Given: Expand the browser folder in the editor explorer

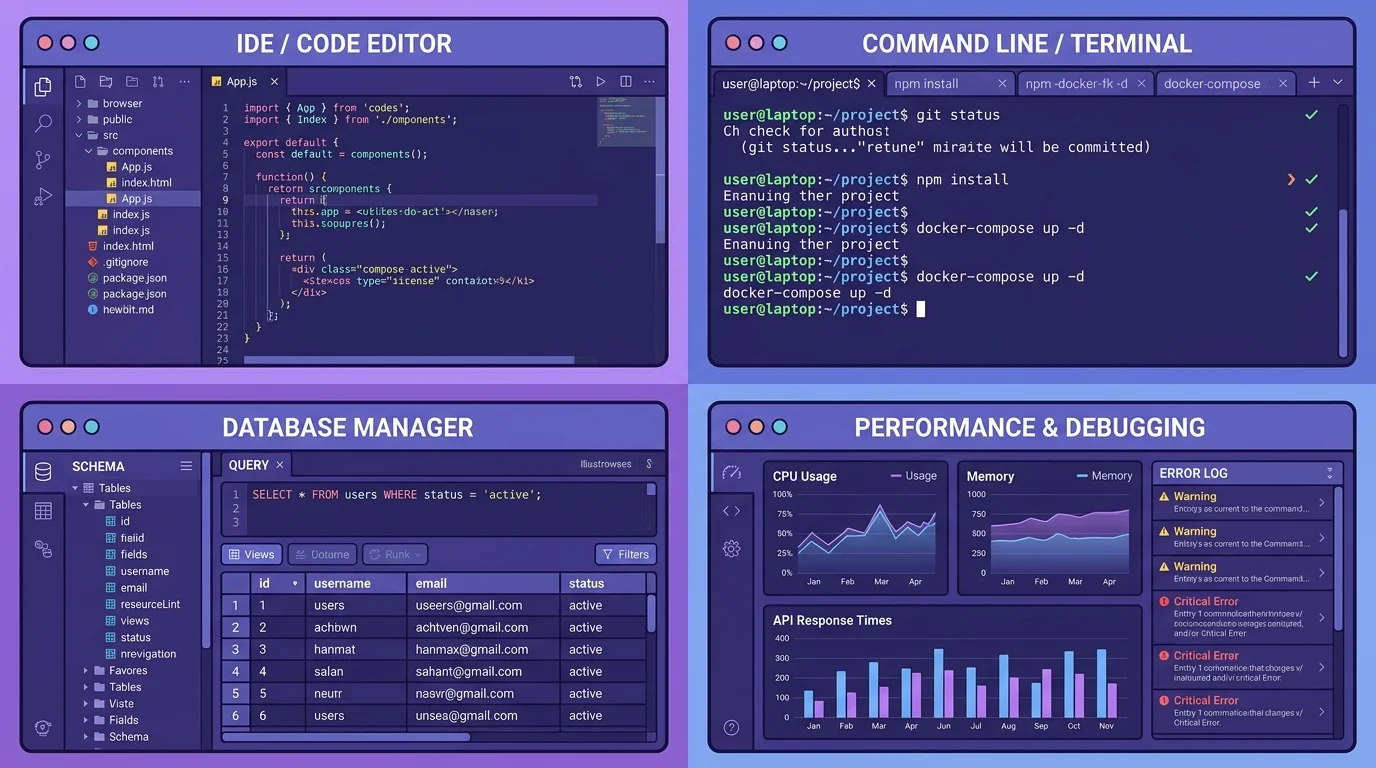Looking at the screenshot, I should click(x=79, y=103).
